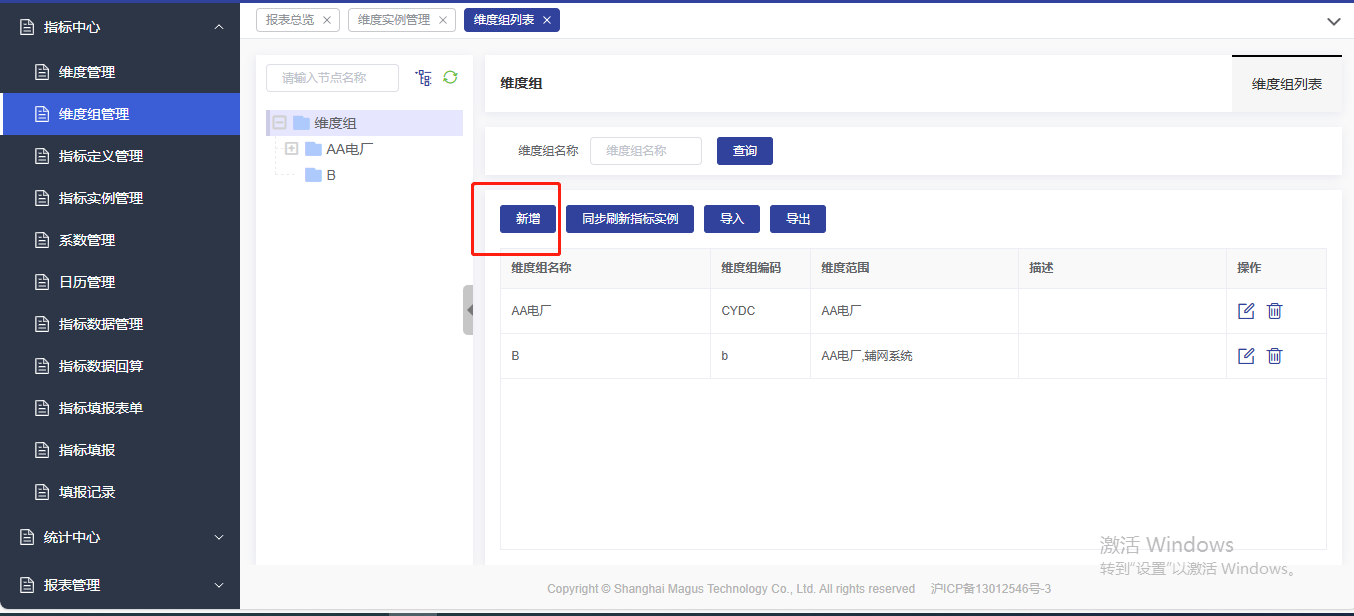Screen dimensions: 1354x616
Task: Click the tree structure icon beside search
Action: pyautogui.click(x=423, y=77)
